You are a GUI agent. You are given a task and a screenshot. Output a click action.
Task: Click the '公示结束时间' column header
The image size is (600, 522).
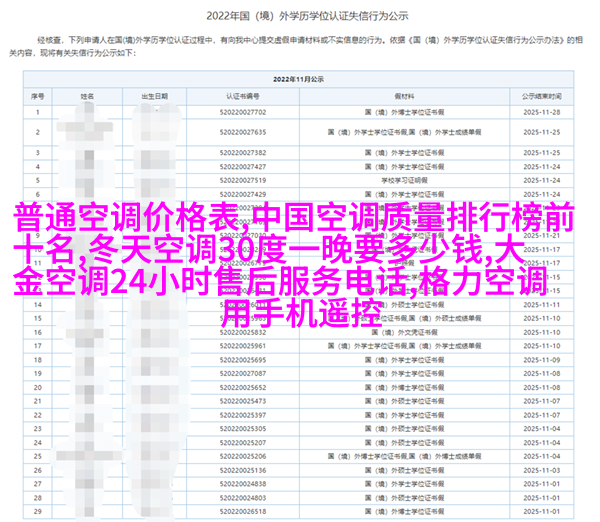(x=541, y=96)
